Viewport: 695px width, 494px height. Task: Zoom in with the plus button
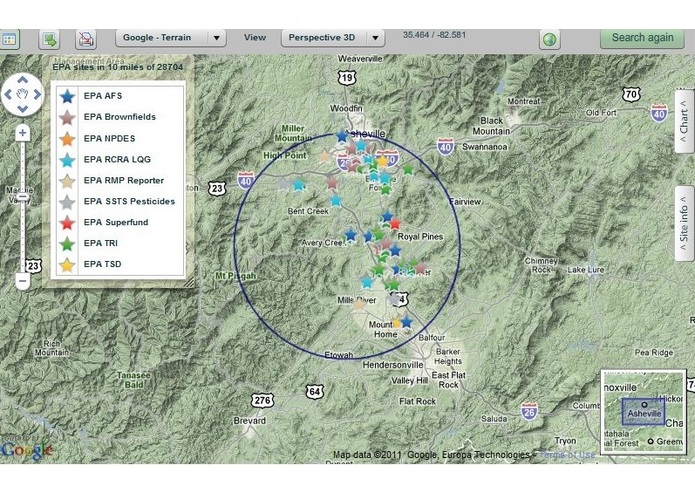23,133
